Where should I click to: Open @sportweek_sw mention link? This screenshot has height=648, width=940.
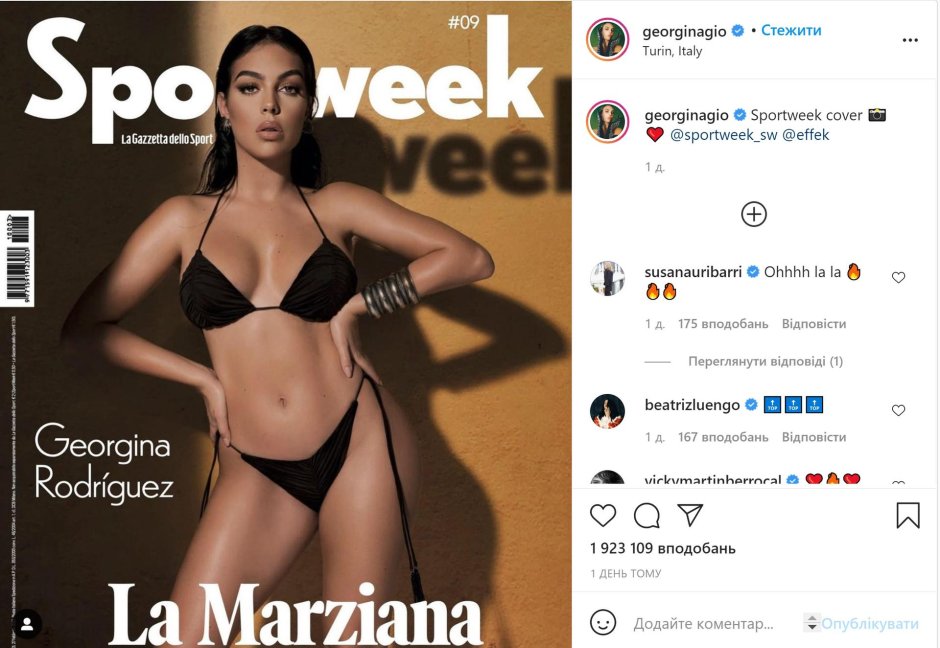(x=724, y=135)
